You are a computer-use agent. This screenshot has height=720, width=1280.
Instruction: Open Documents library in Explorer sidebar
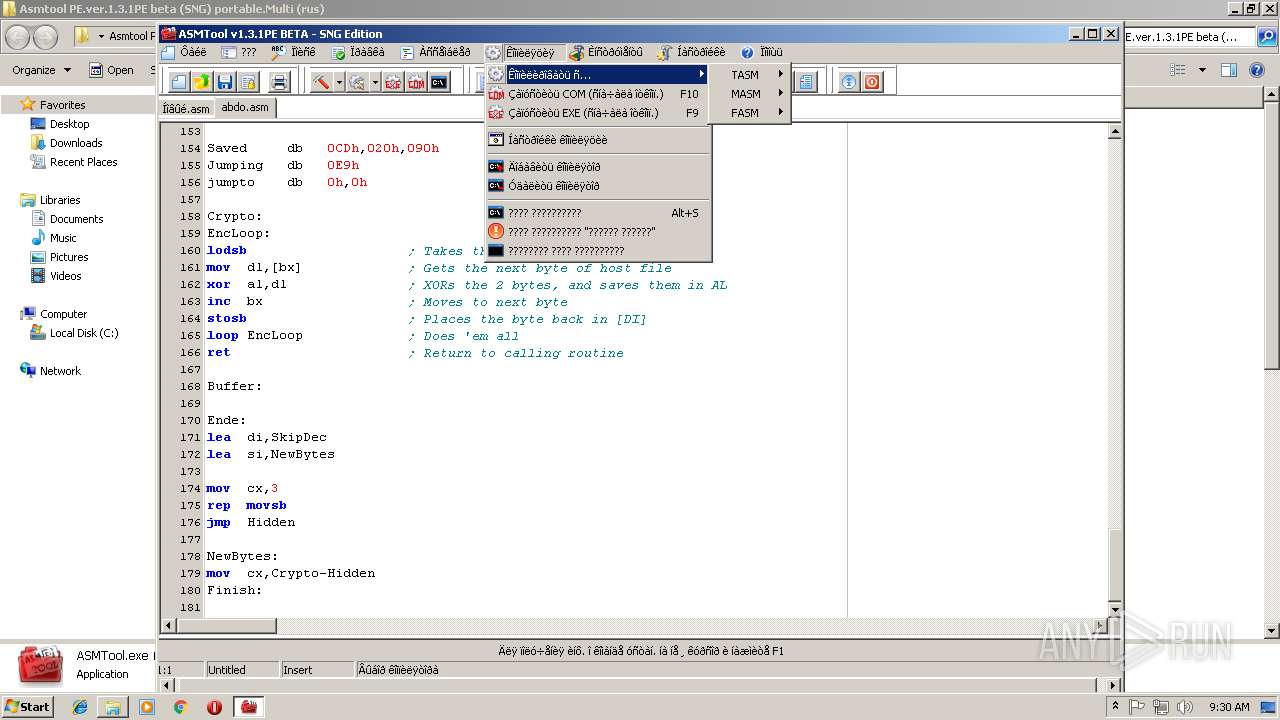click(76, 219)
